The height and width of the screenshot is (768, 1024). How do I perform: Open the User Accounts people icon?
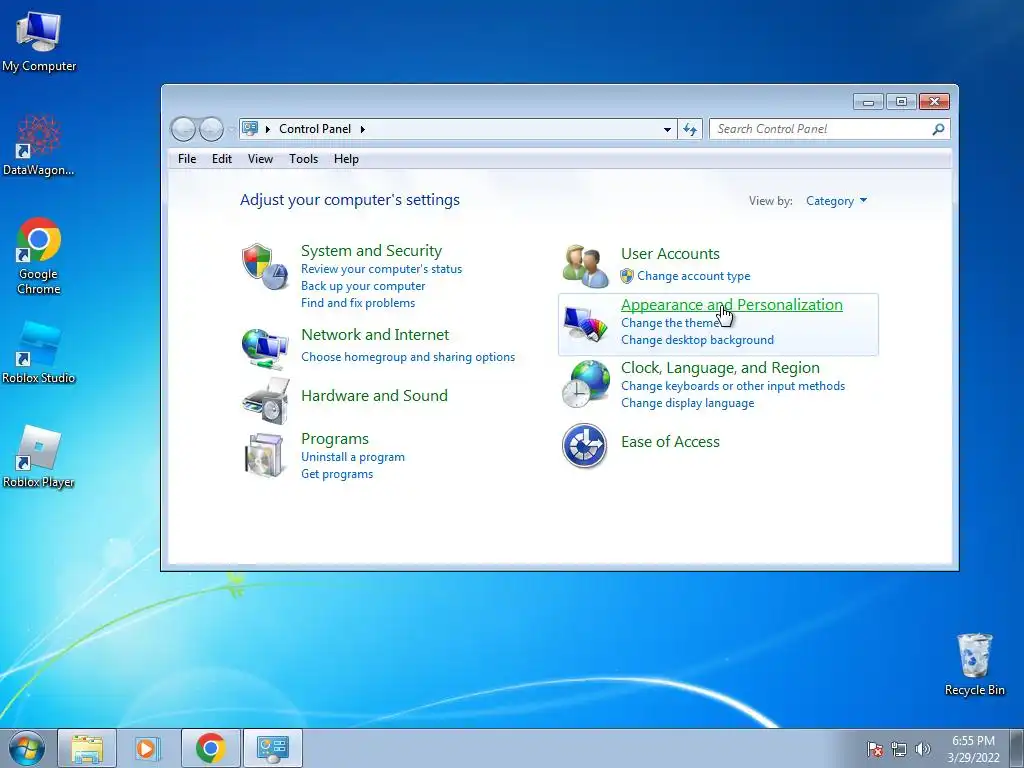coord(585,266)
